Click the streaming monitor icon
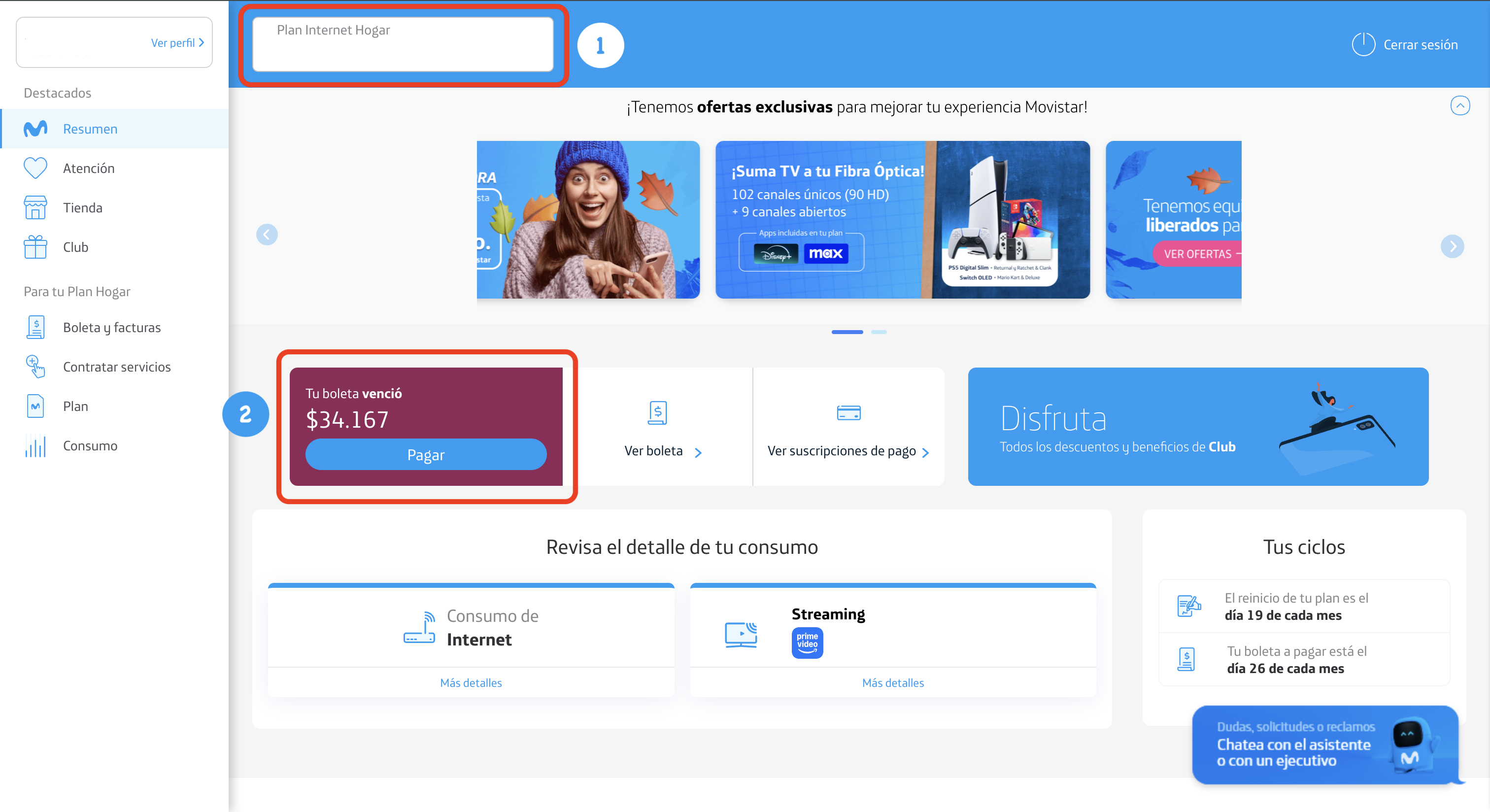 (x=741, y=635)
